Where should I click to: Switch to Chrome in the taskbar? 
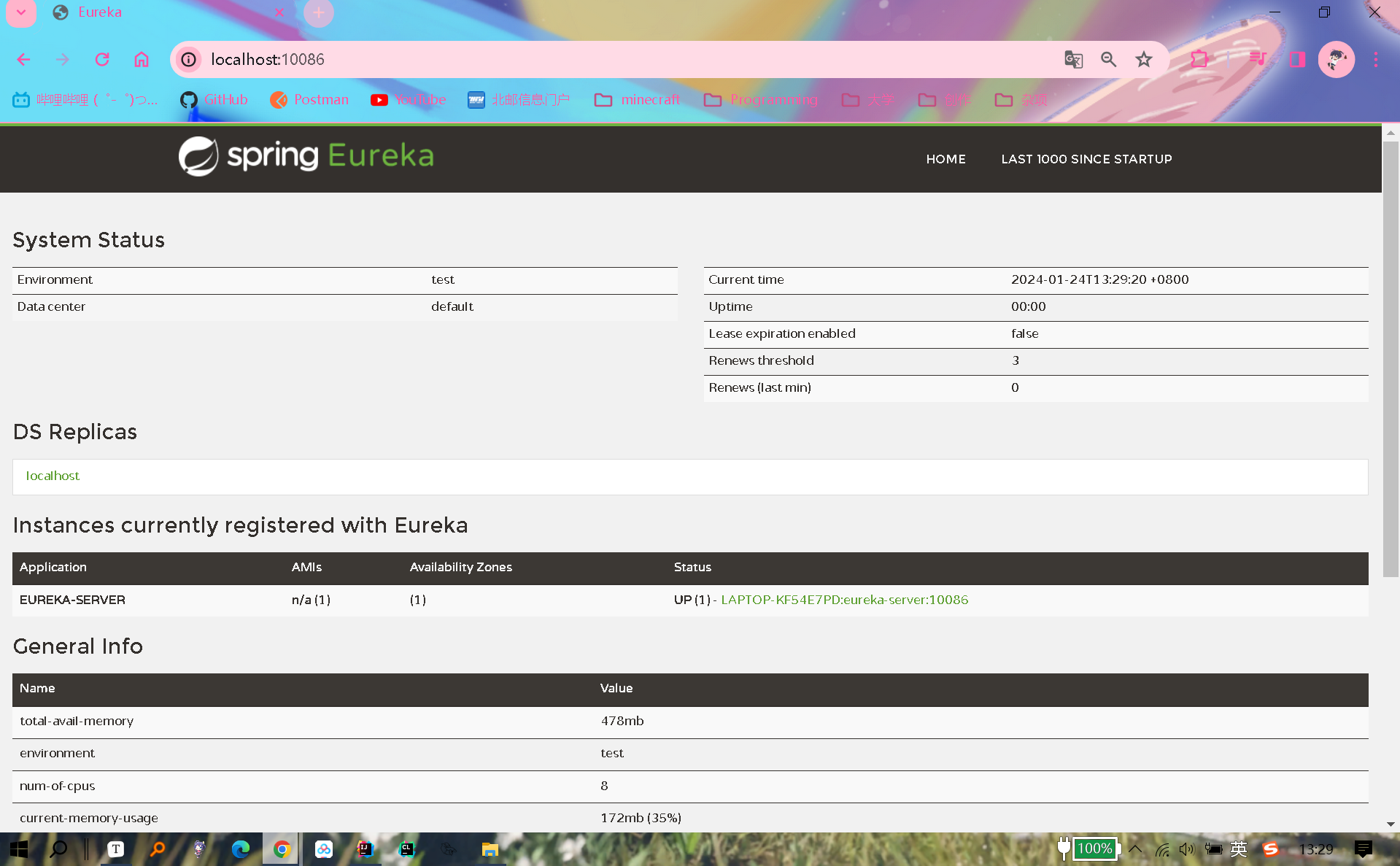pos(282,849)
